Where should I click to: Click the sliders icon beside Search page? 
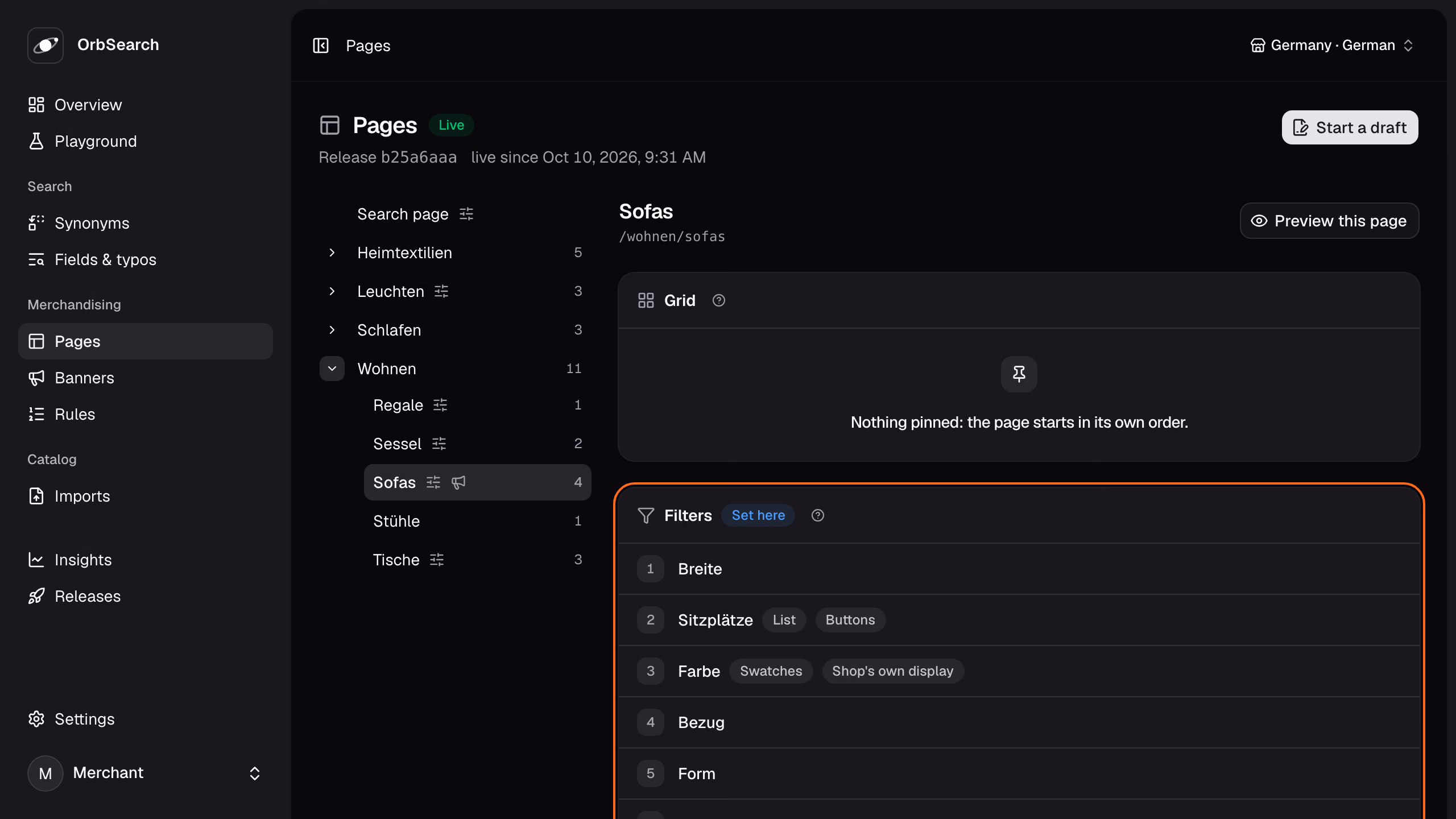point(466,214)
